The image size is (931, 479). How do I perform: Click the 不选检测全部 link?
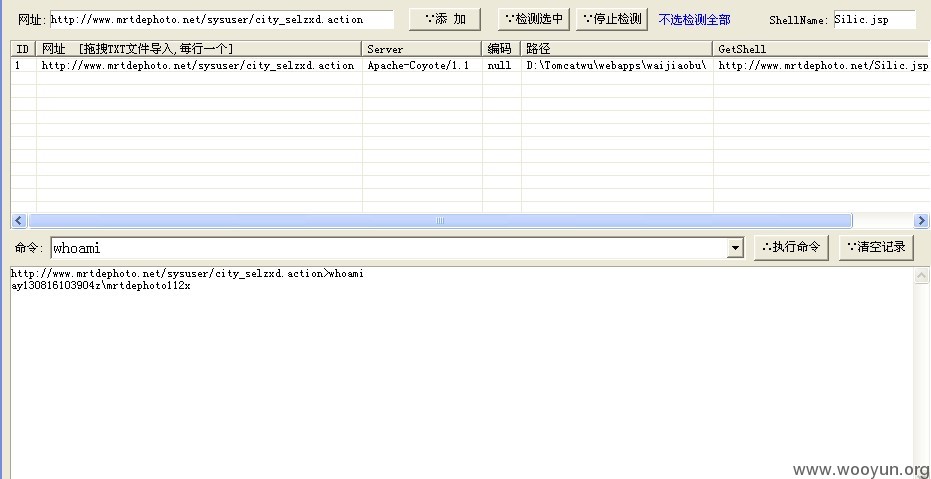click(x=694, y=20)
